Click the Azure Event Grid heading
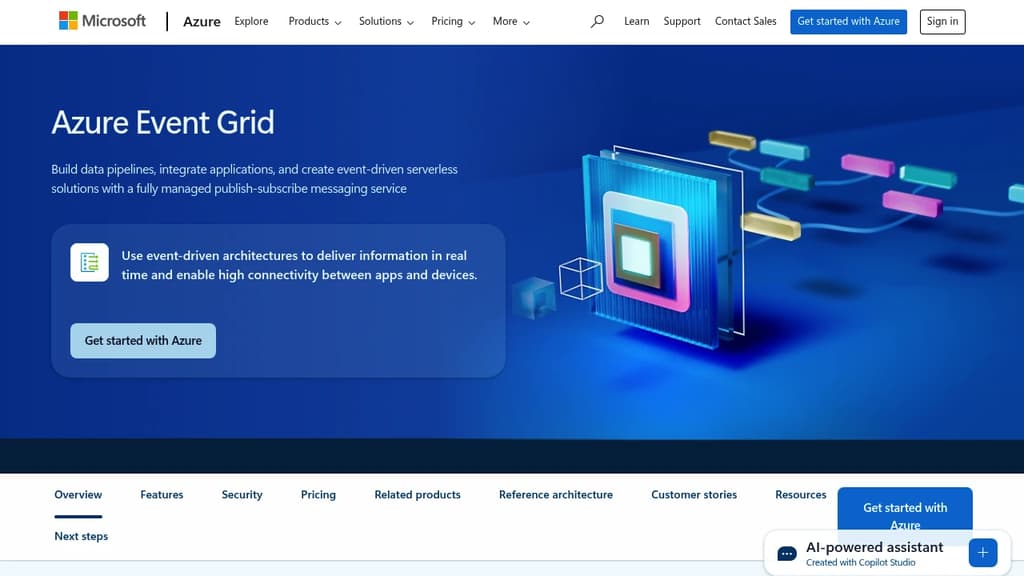1024x576 pixels. [x=163, y=122]
